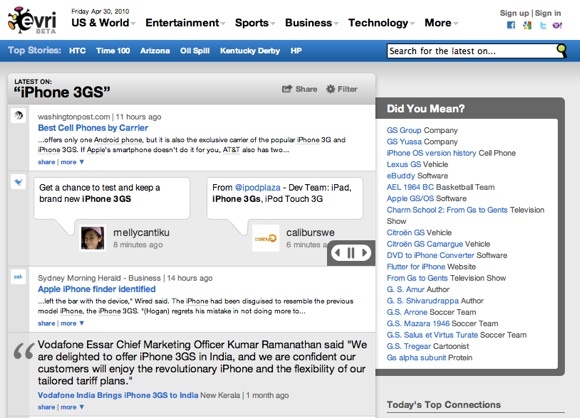
Task: Open 'Apple iPhone finder identified' article
Action: pos(97,289)
